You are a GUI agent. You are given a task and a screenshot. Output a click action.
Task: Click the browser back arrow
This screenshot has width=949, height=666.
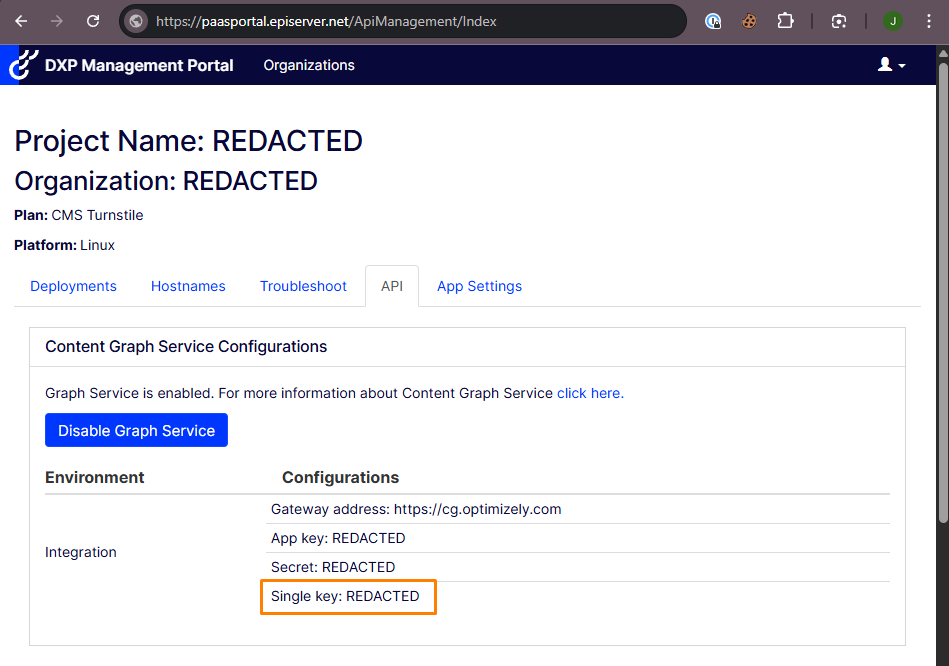21,21
